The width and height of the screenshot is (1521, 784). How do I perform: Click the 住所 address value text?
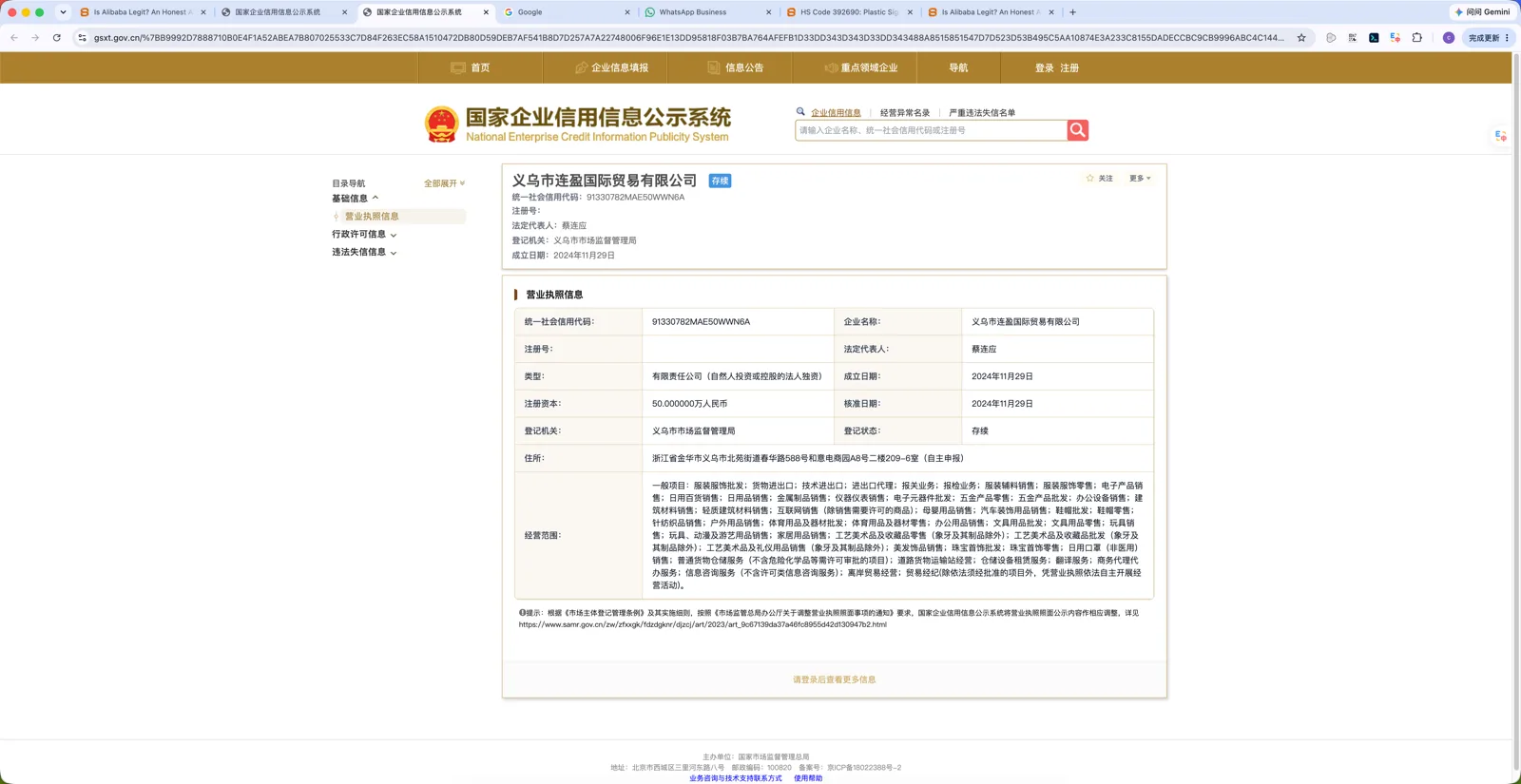(808, 458)
